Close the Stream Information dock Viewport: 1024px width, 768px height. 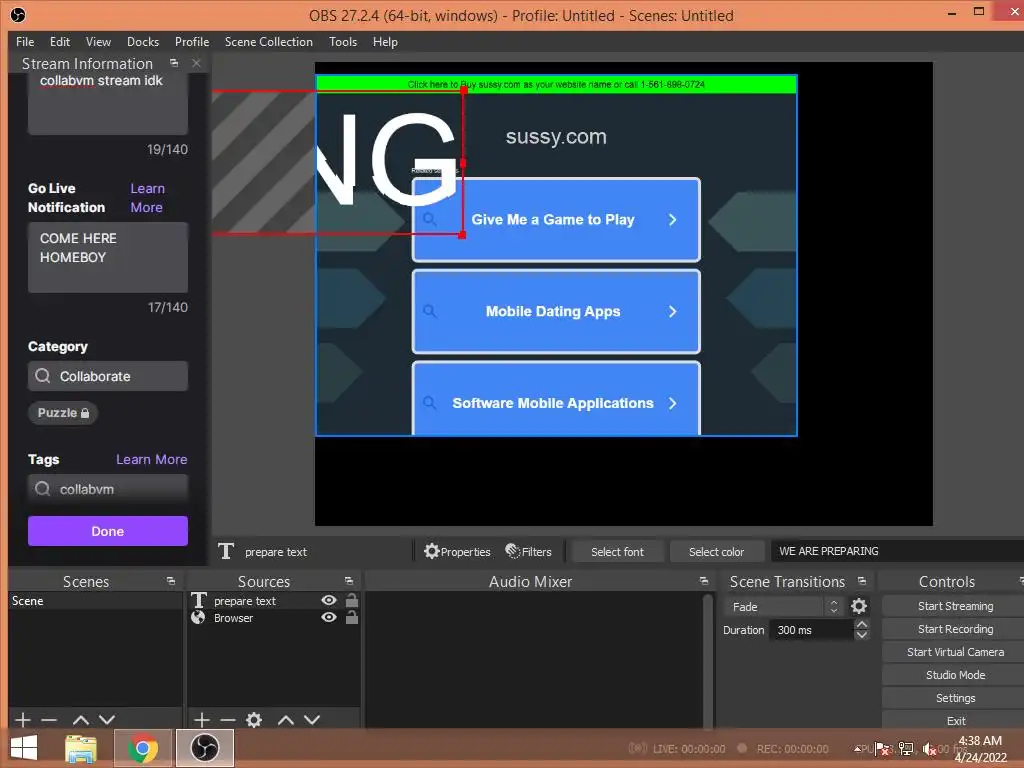196,63
